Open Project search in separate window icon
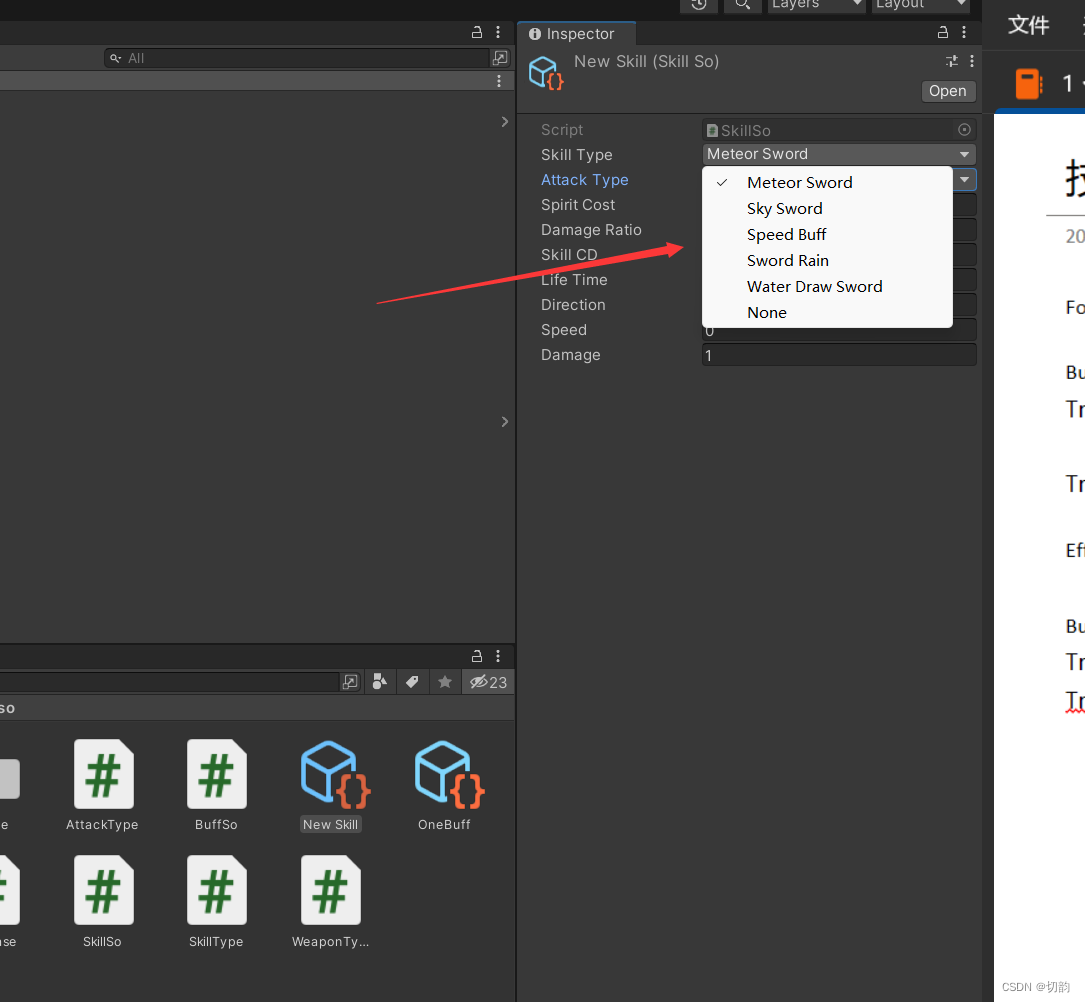 (351, 682)
